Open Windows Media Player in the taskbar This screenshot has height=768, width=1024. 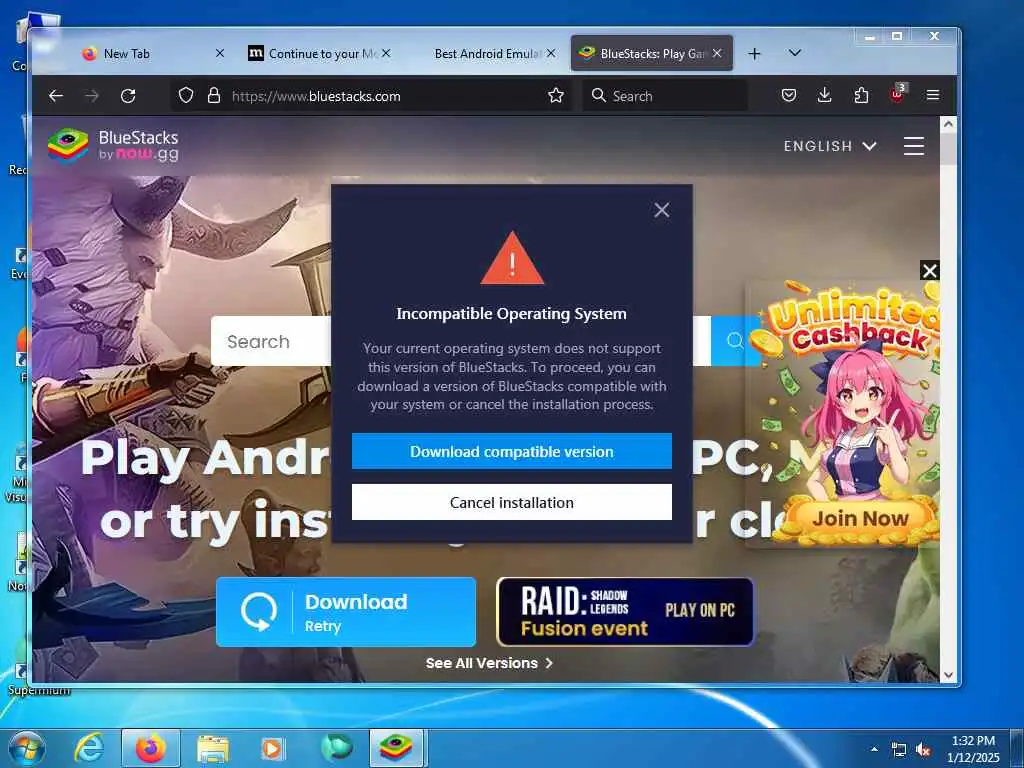(x=272, y=748)
